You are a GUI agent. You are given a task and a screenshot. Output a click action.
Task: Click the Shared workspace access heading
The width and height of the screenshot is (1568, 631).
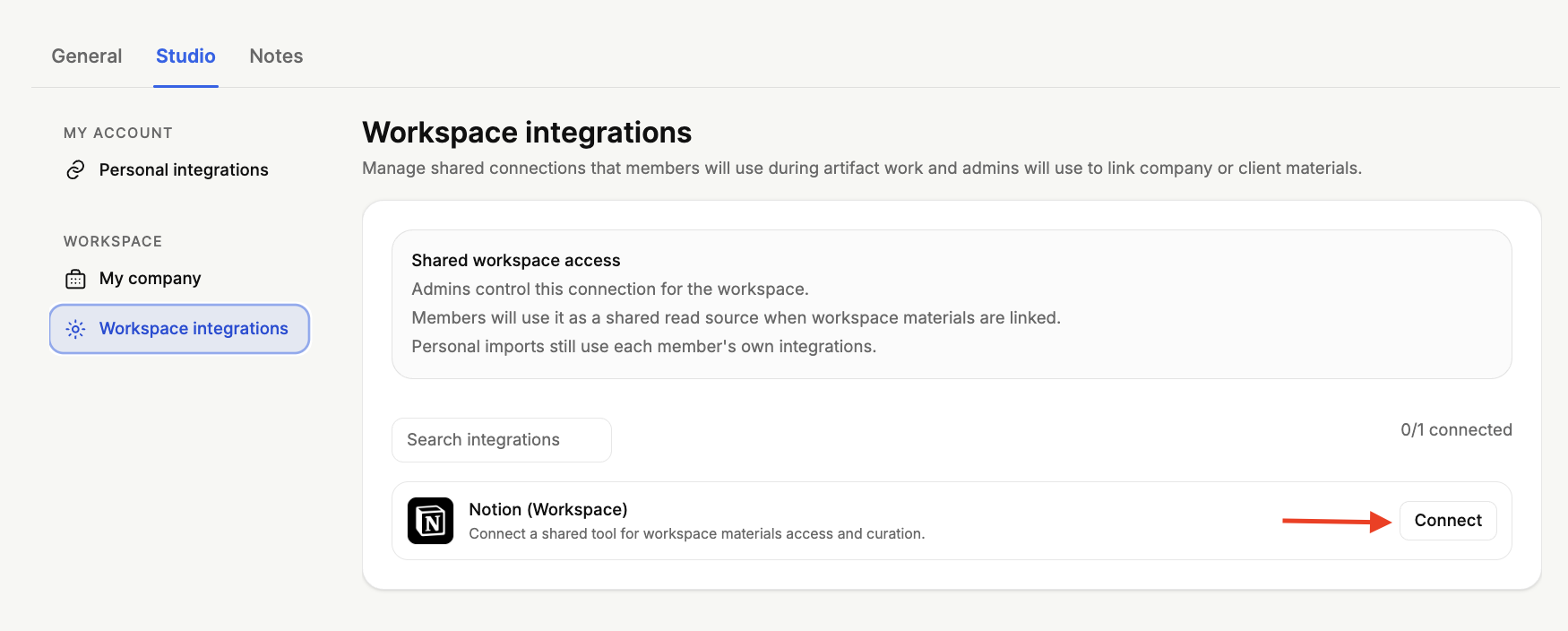(516, 260)
